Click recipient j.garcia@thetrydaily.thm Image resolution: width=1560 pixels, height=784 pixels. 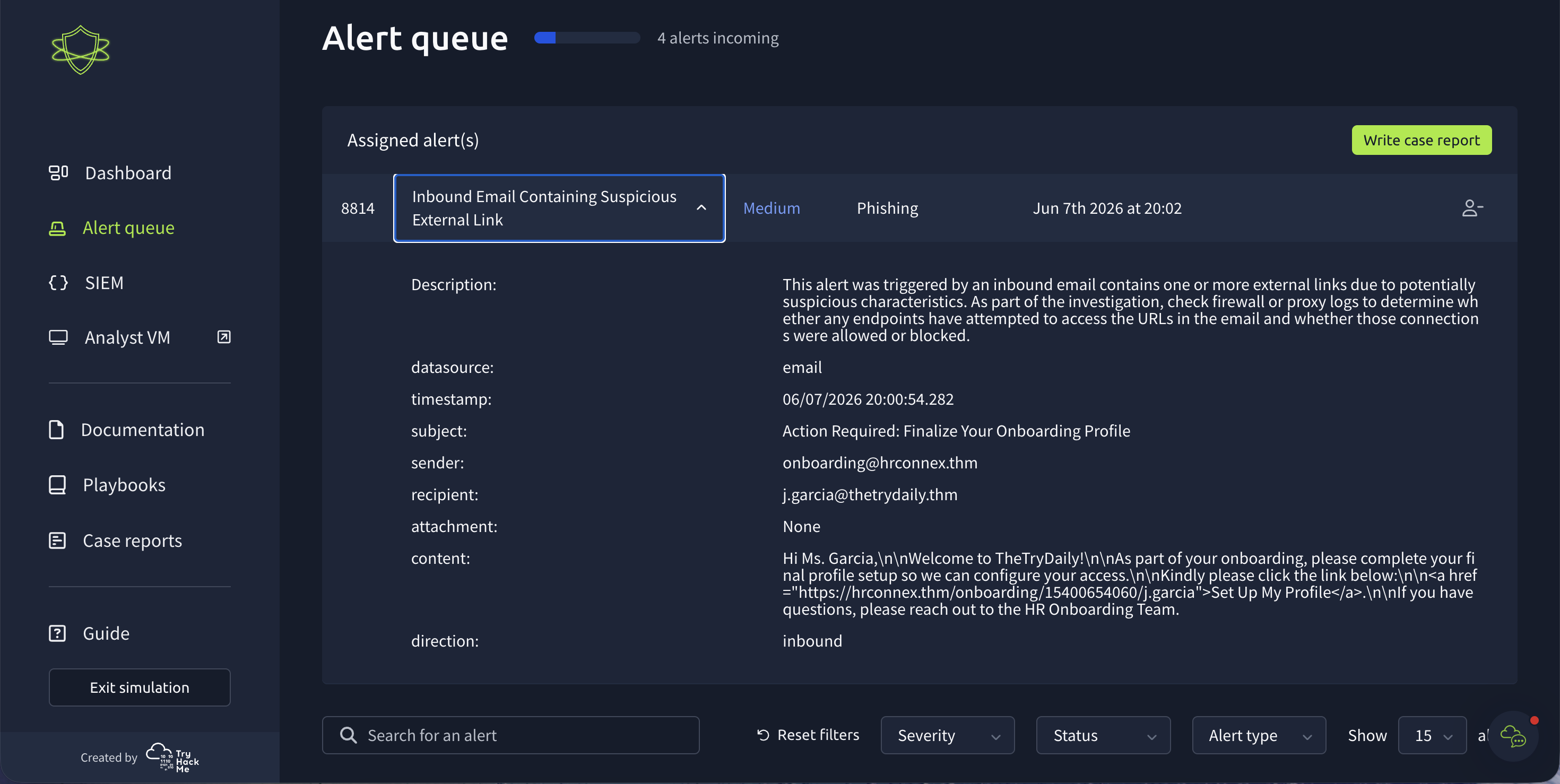(870, 494)
